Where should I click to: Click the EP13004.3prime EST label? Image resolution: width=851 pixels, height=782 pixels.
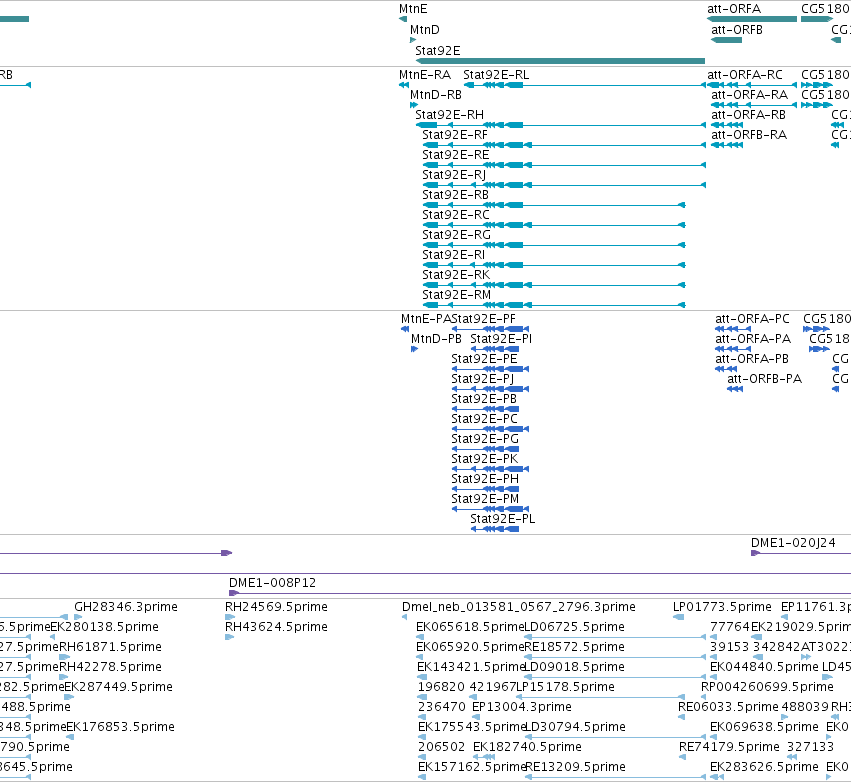click(522, 707)
